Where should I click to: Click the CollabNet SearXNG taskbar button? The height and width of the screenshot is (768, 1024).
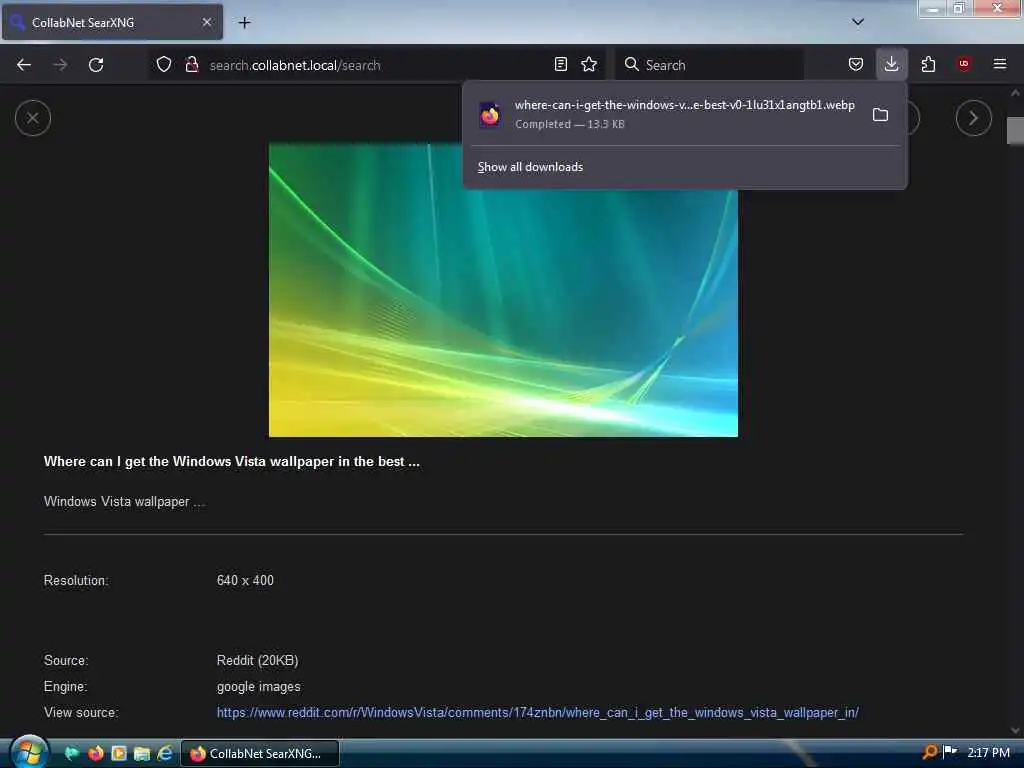[259, 754]
